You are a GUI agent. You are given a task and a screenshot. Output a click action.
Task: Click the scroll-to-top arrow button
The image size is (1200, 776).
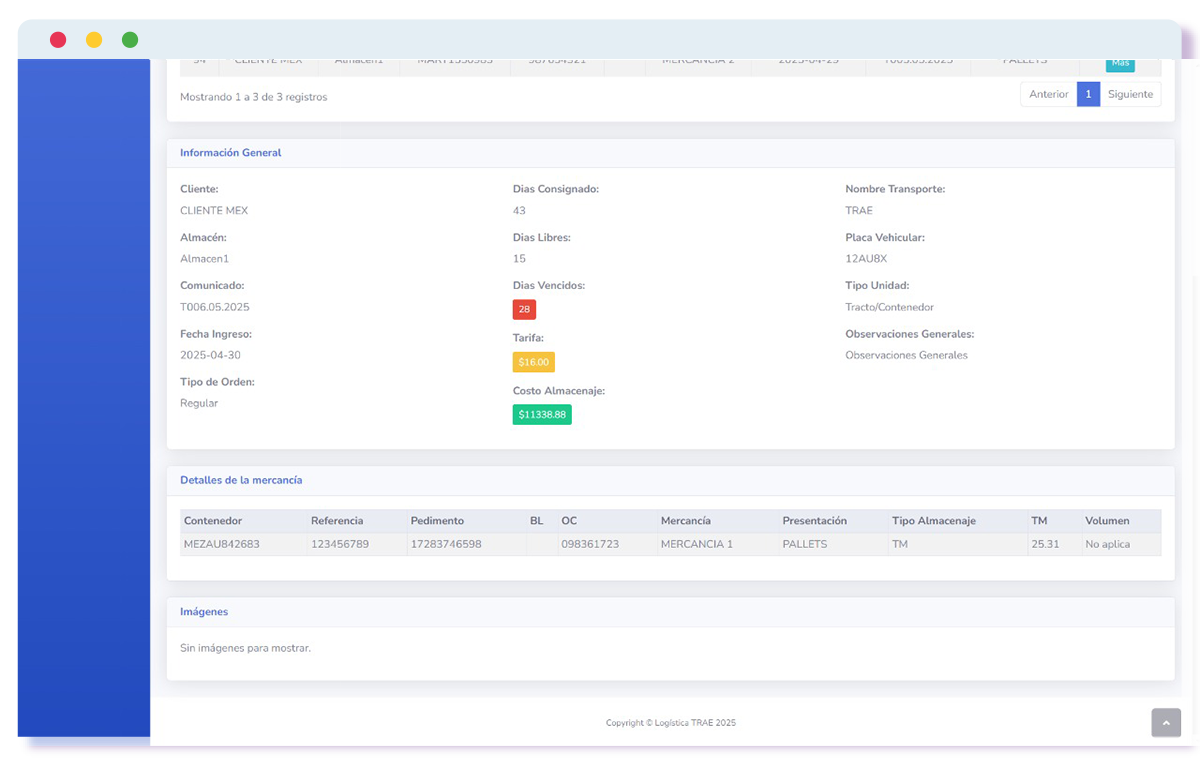[1165, 723]
